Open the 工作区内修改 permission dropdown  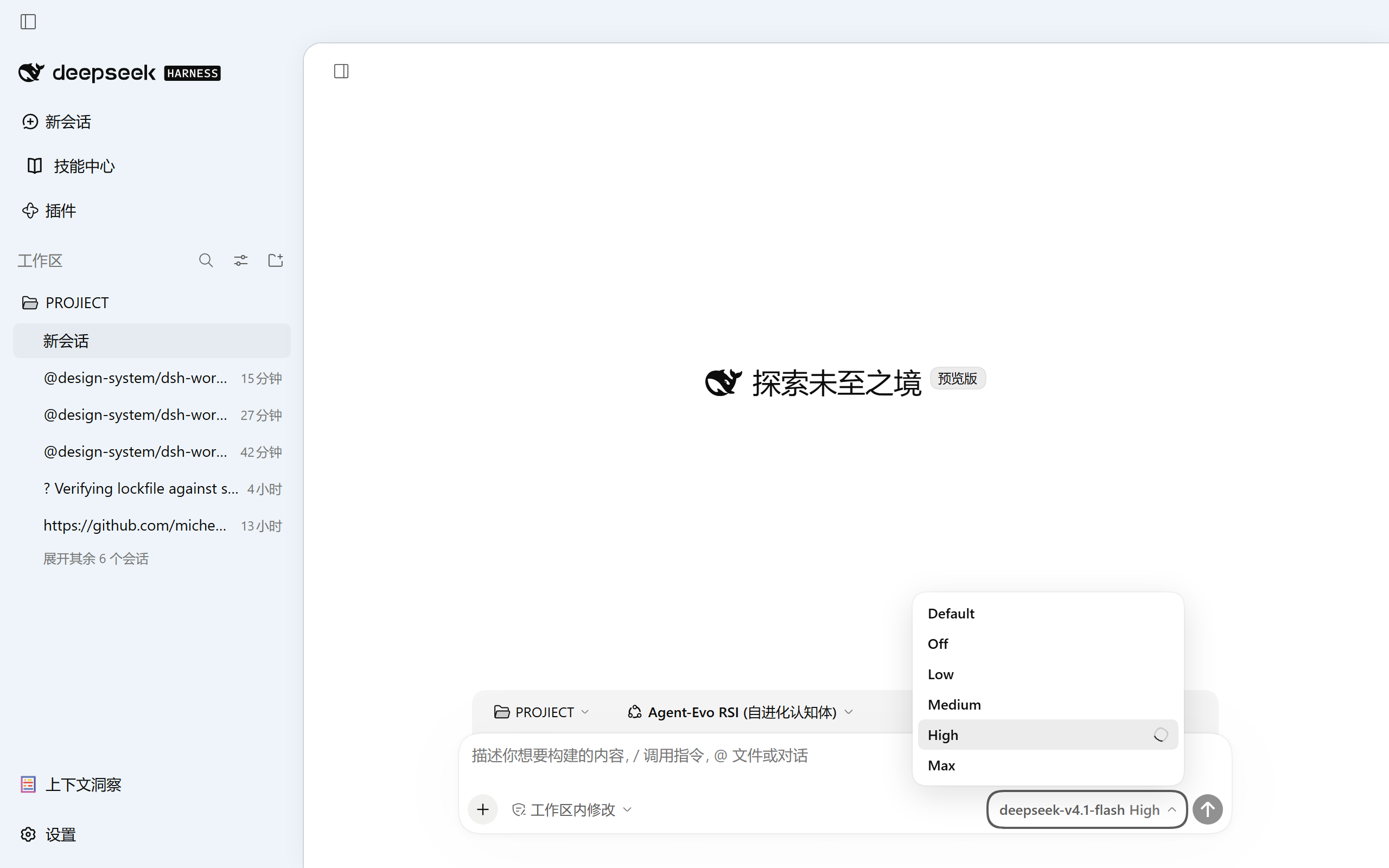point(572,809)
